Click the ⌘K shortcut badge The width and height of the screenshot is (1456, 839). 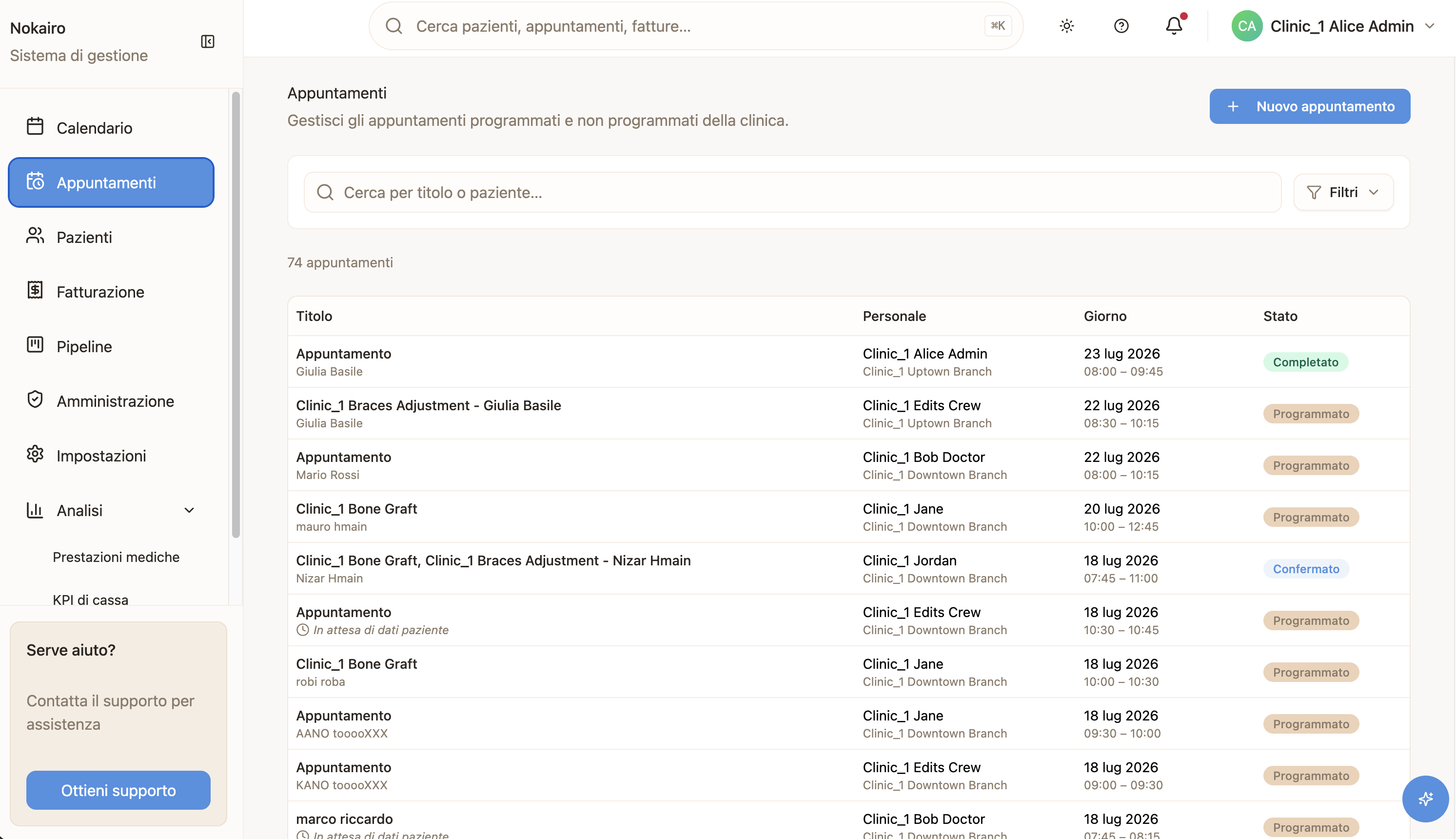(x=998, y=26)
